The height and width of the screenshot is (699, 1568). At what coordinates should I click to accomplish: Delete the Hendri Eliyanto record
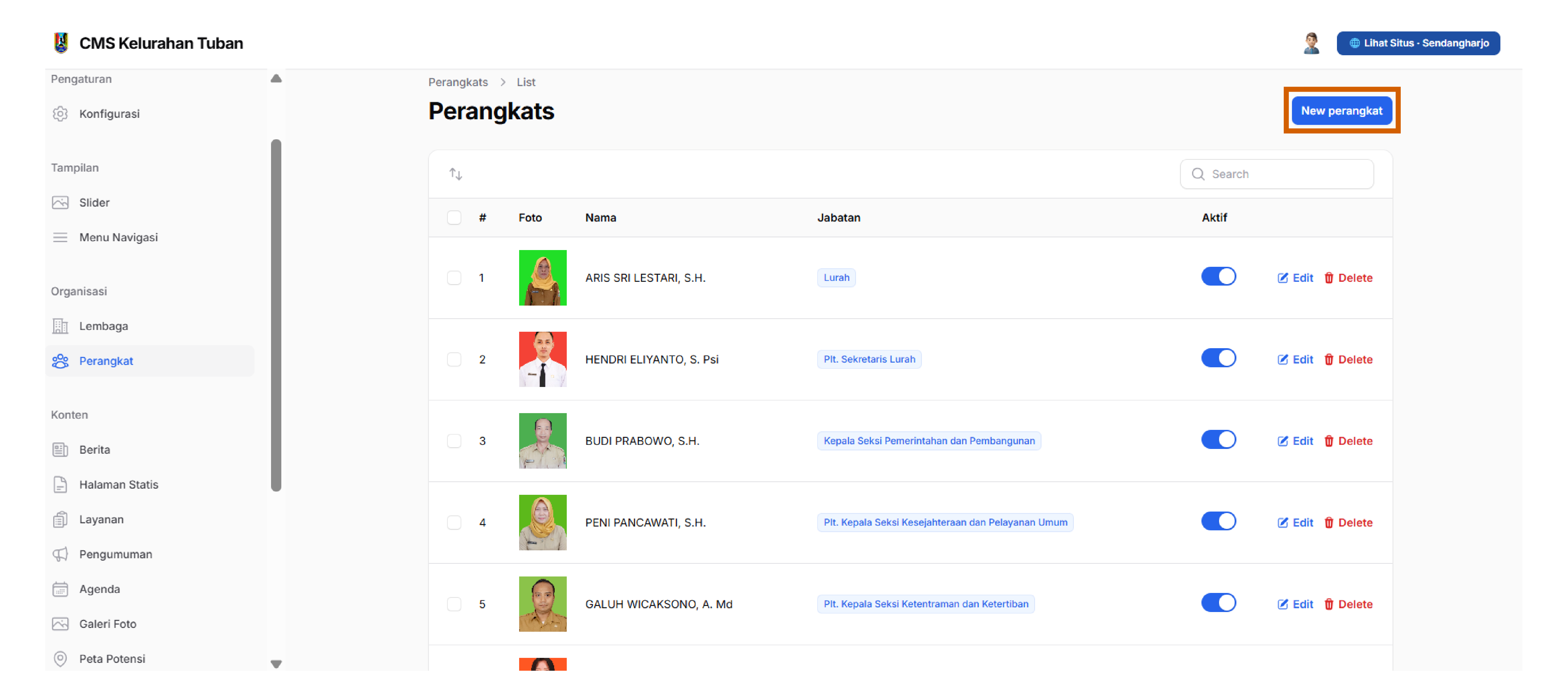[1348, 360]
